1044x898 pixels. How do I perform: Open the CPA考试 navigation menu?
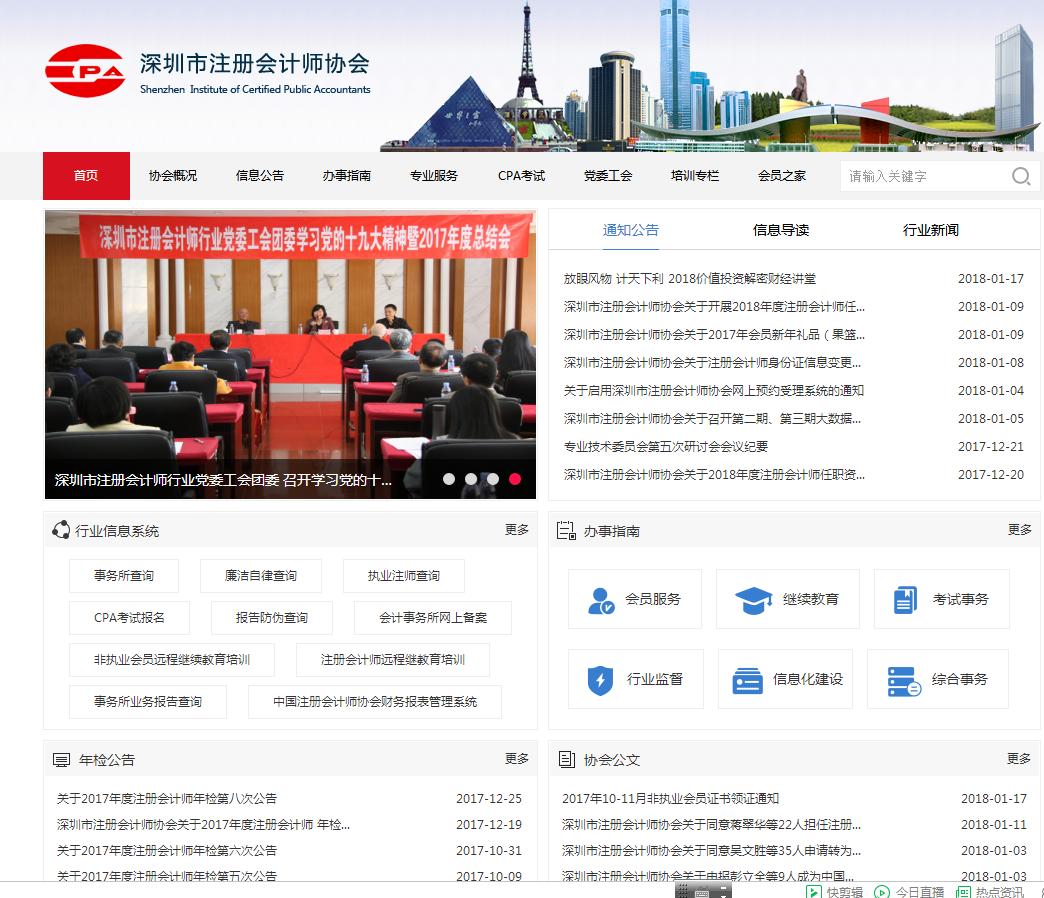[521, 176]
